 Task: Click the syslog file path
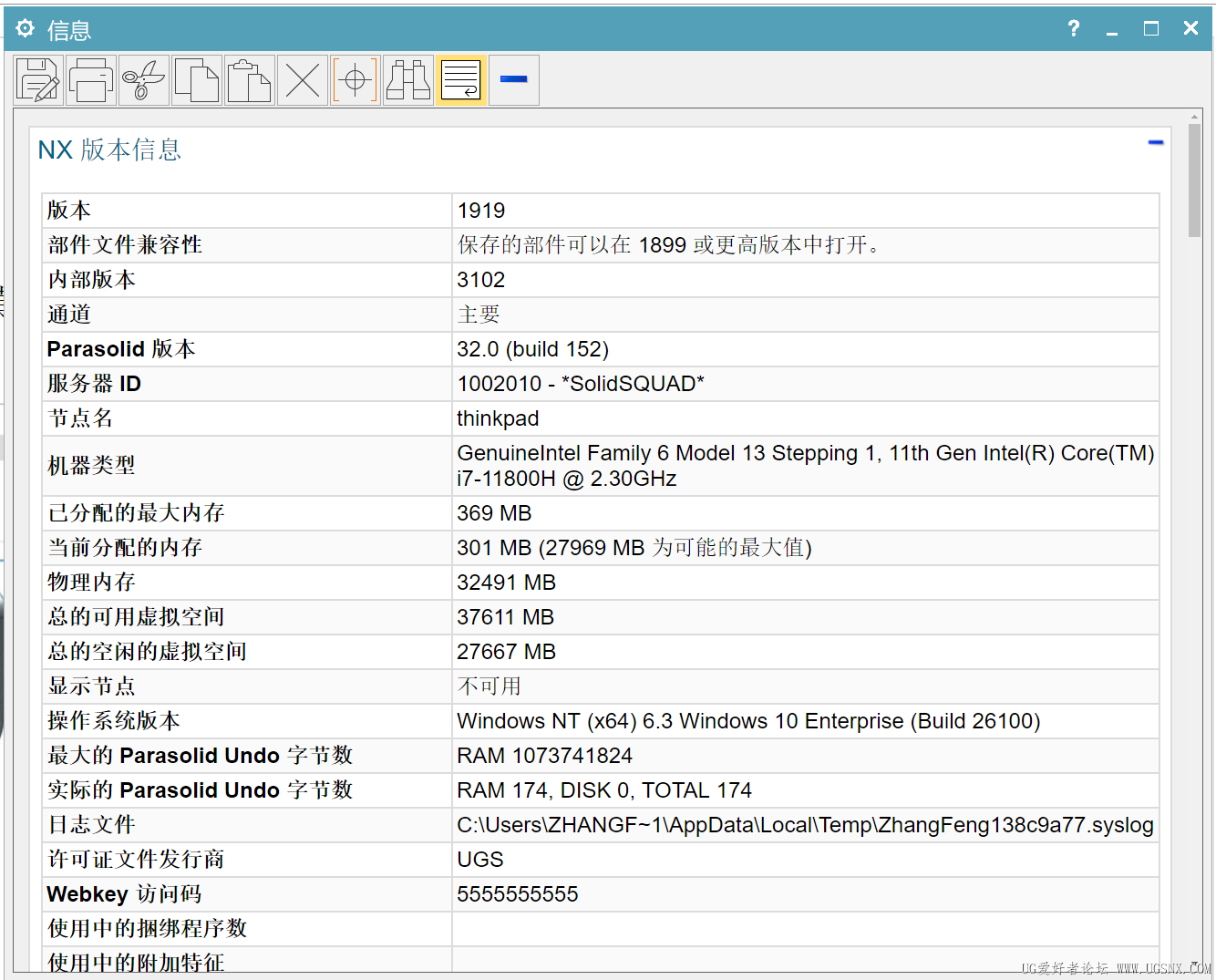click(x=805, y=825)
